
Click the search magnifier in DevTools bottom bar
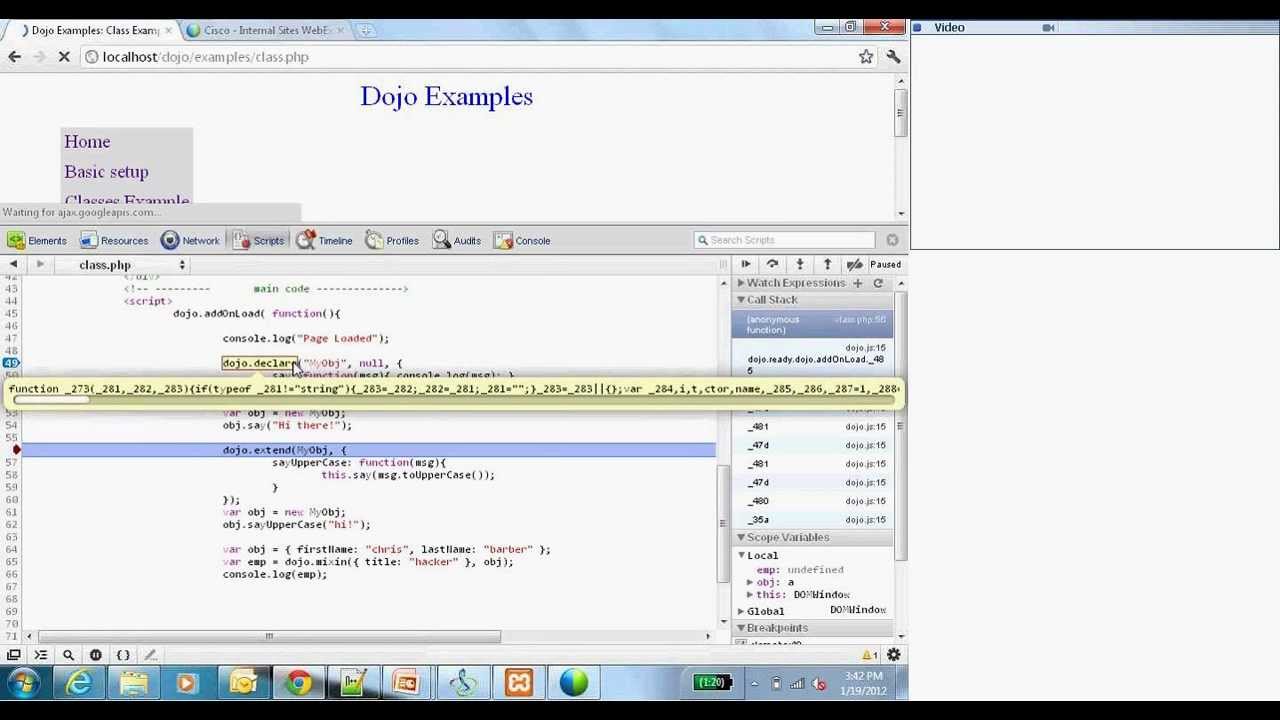pos(68,655)
